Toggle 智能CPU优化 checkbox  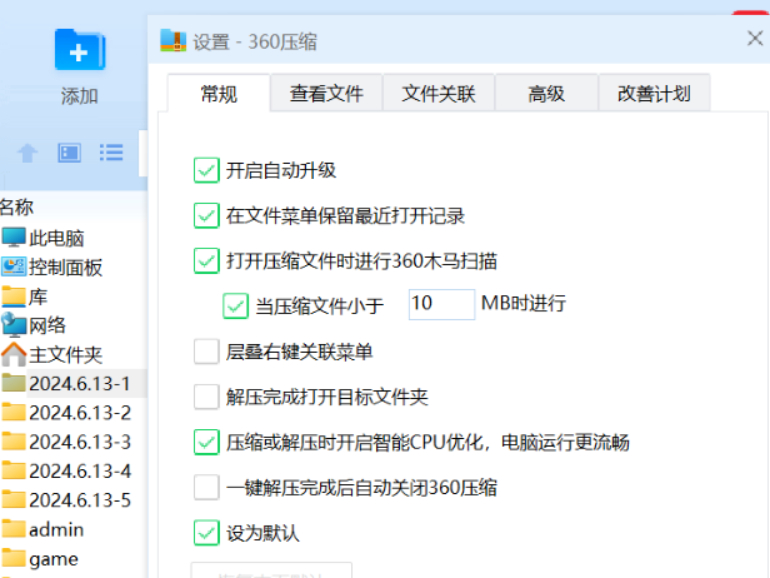pyautogui.click(x=206, y=442)
